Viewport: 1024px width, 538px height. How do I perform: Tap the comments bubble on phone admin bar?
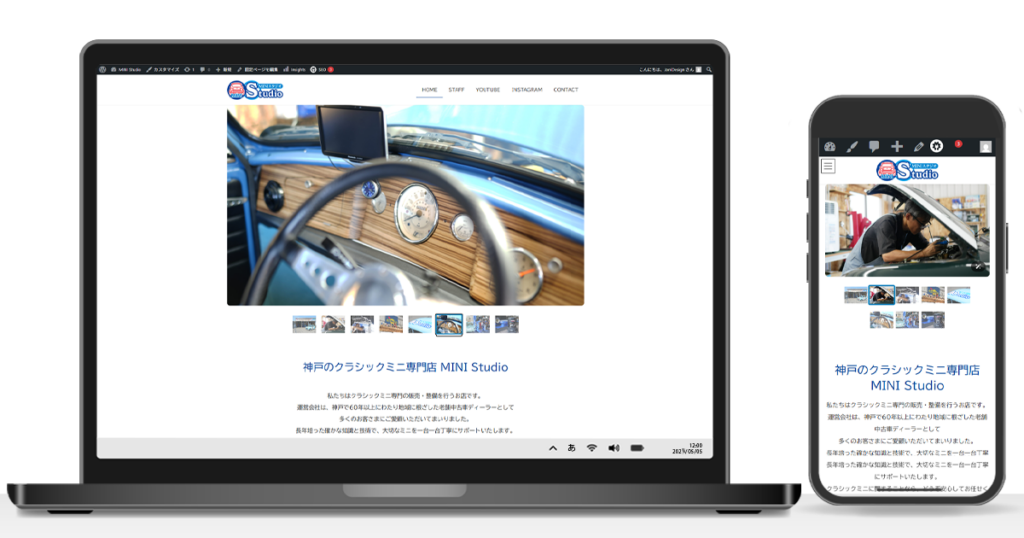(x=874, y=146)
